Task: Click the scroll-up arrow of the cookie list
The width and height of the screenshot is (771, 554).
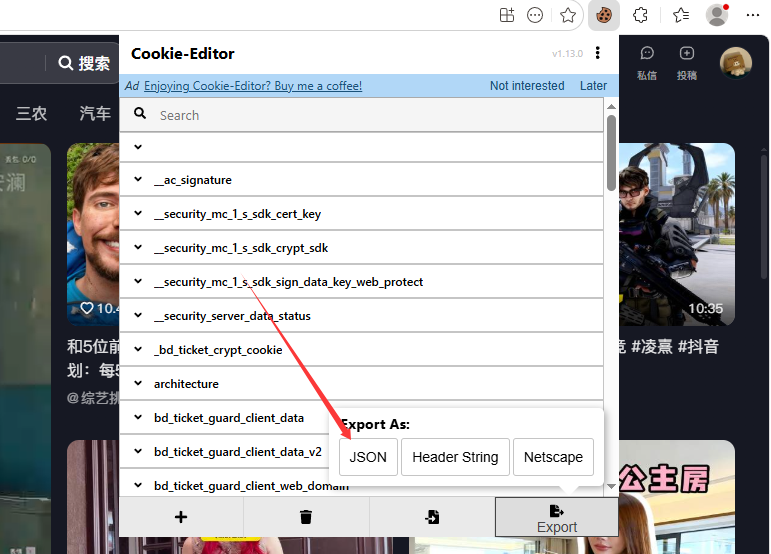Action: click(611, 107)
